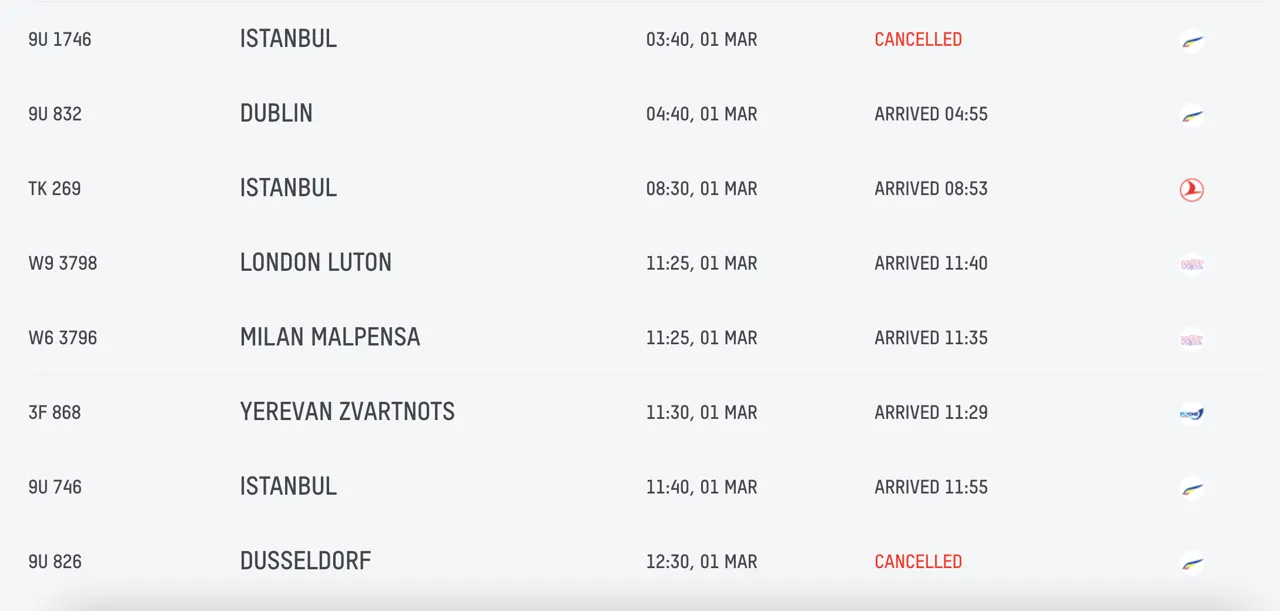Click the DUSSELDORF destination name
This screenshot has width=1280, height=611.
(x=305, y=561)
